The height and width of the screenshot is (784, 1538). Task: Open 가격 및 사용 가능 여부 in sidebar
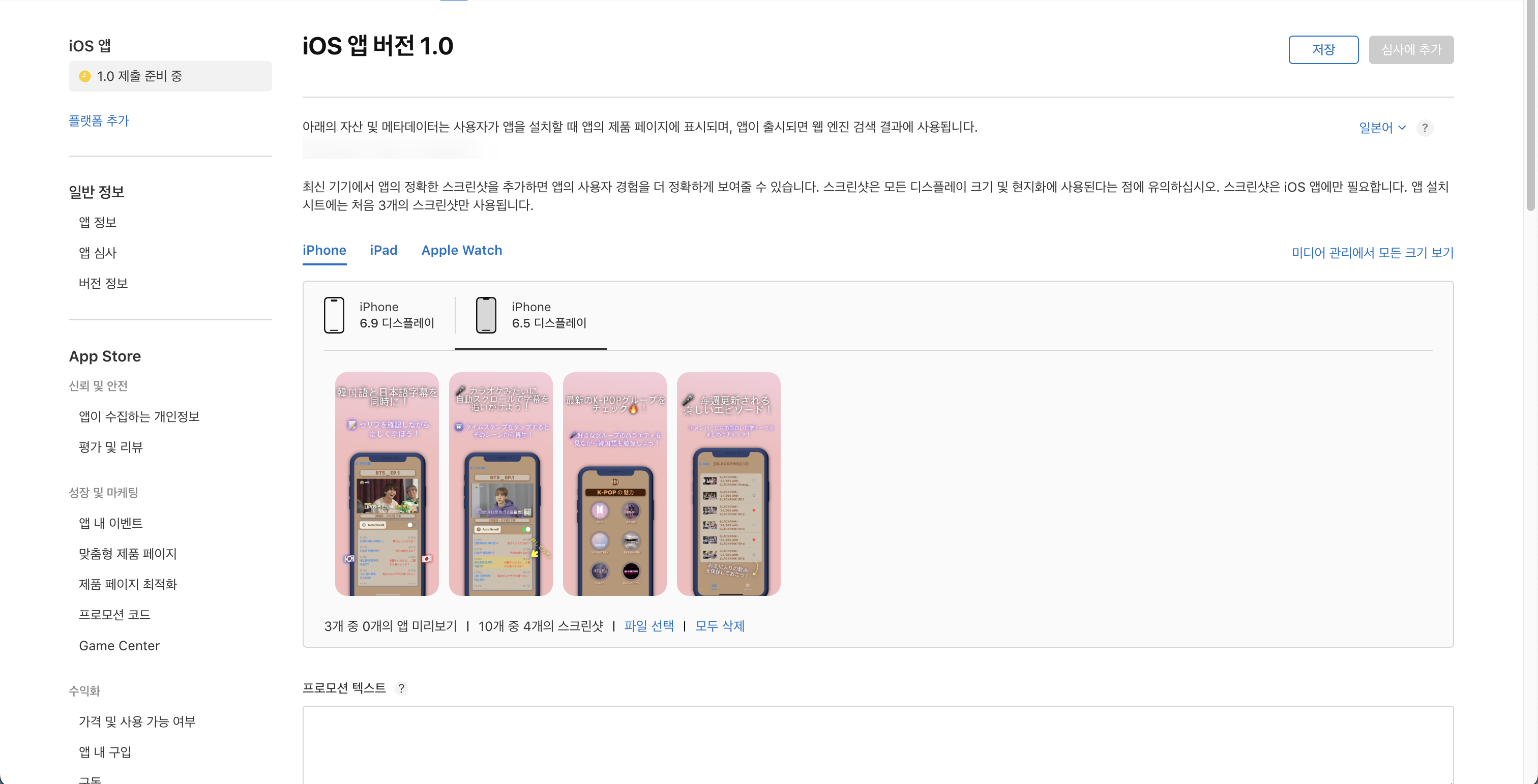point(137,721)
